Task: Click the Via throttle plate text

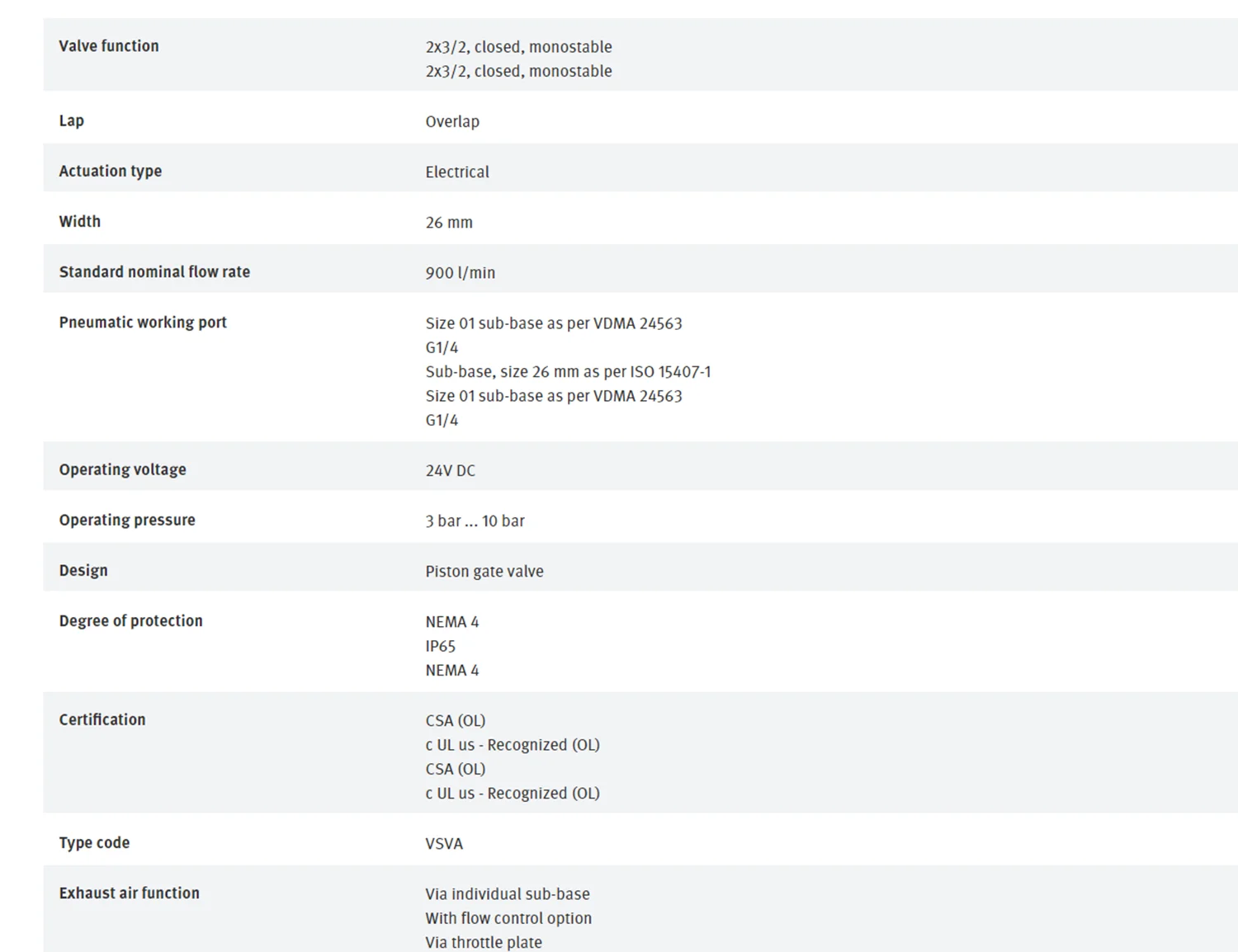Action: click(484, 943)
